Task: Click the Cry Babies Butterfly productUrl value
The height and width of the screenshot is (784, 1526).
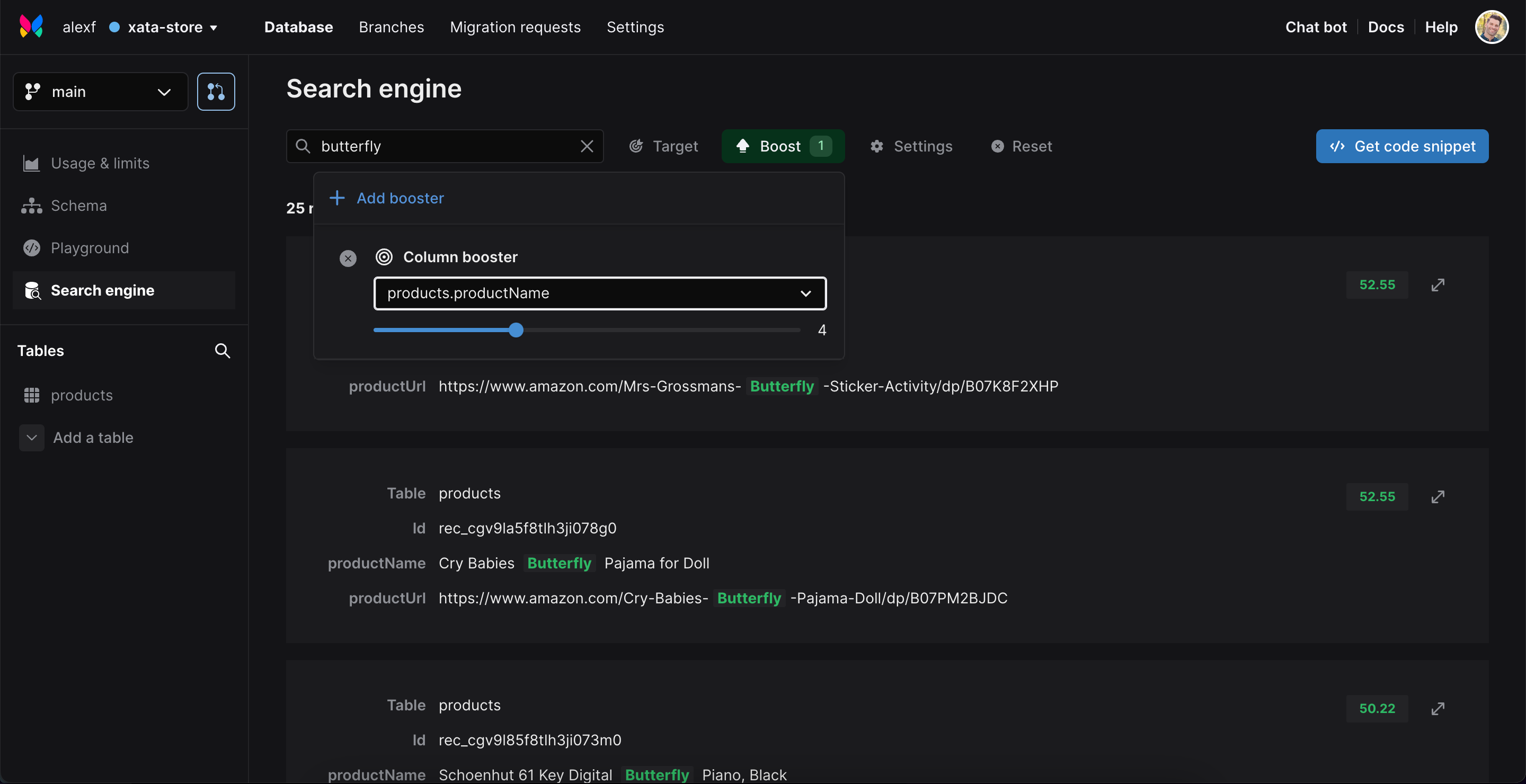Action: tap(723, 598)
